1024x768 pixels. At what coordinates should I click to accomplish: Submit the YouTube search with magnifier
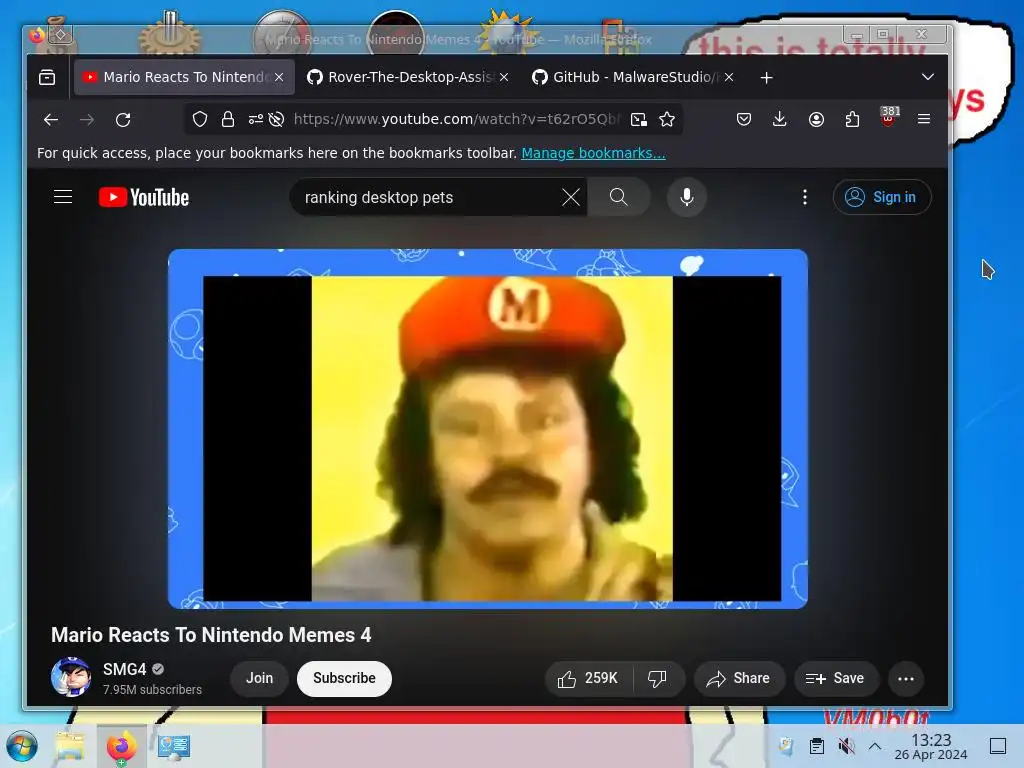click(x=619, y=197)
